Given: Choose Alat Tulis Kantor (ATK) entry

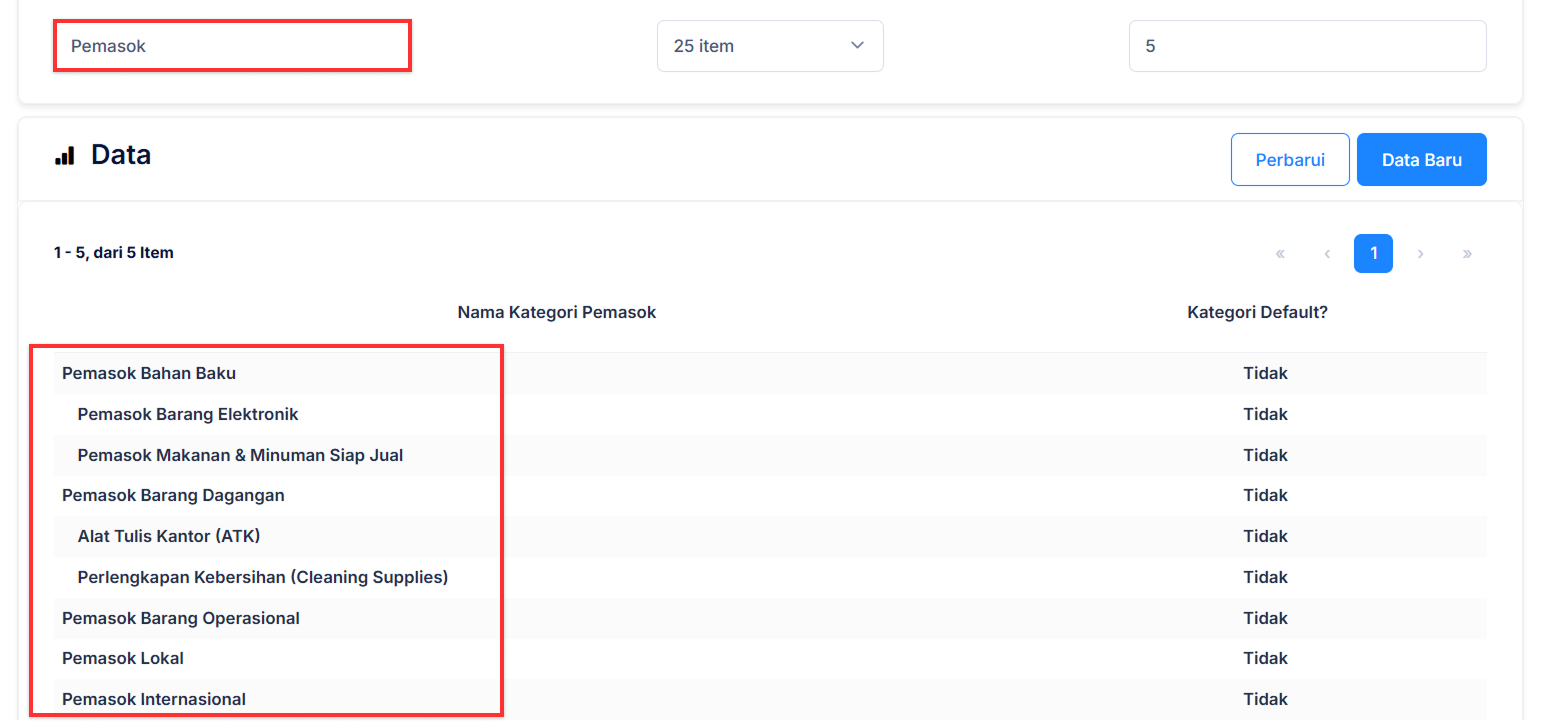Looking at the screenshot, I should 169,536.
